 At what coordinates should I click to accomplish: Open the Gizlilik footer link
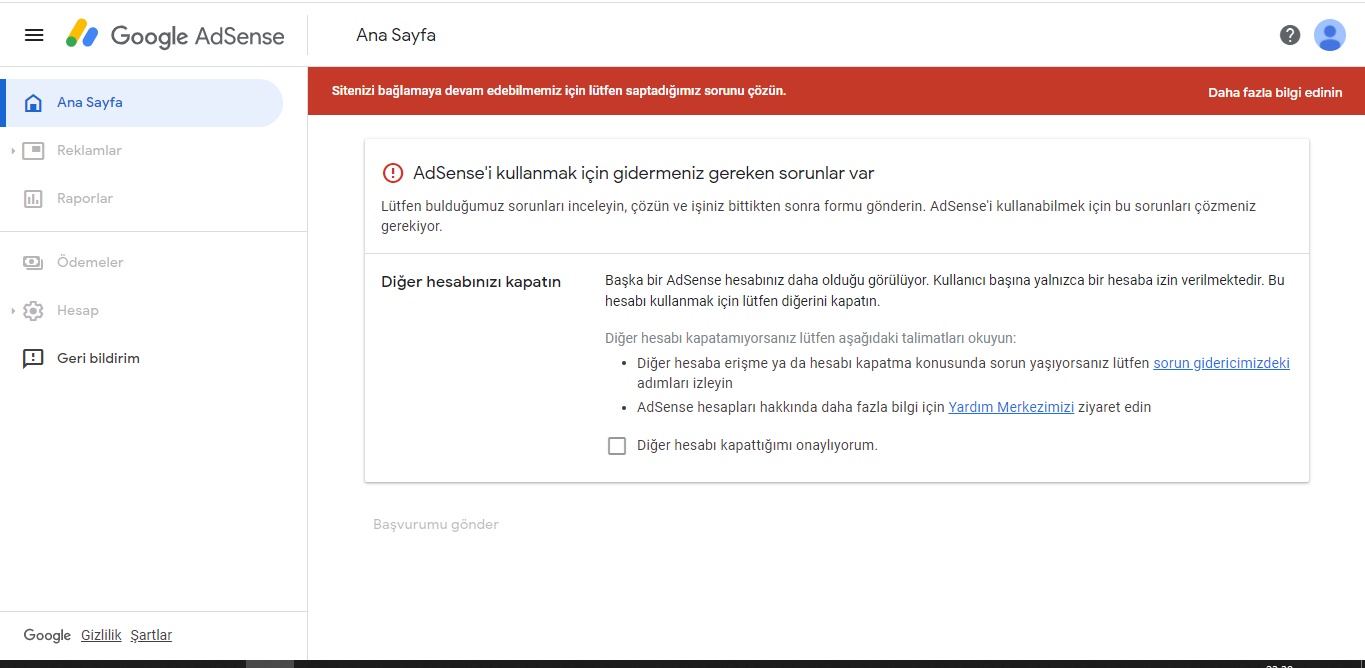pos(101,636)
